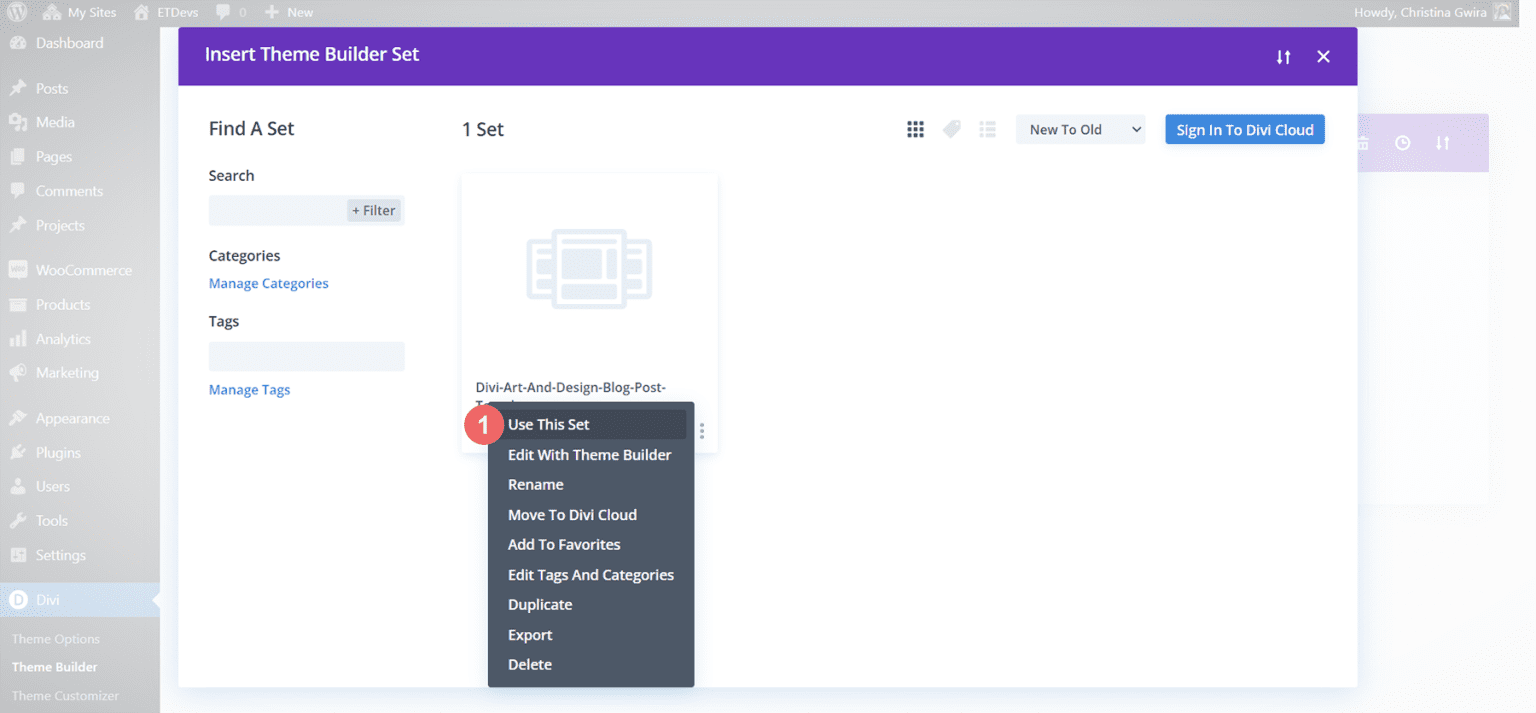The width and height of the screenshot is (1536, 713).
Task: Click inside the Tags input field
Action: [306, 356]
